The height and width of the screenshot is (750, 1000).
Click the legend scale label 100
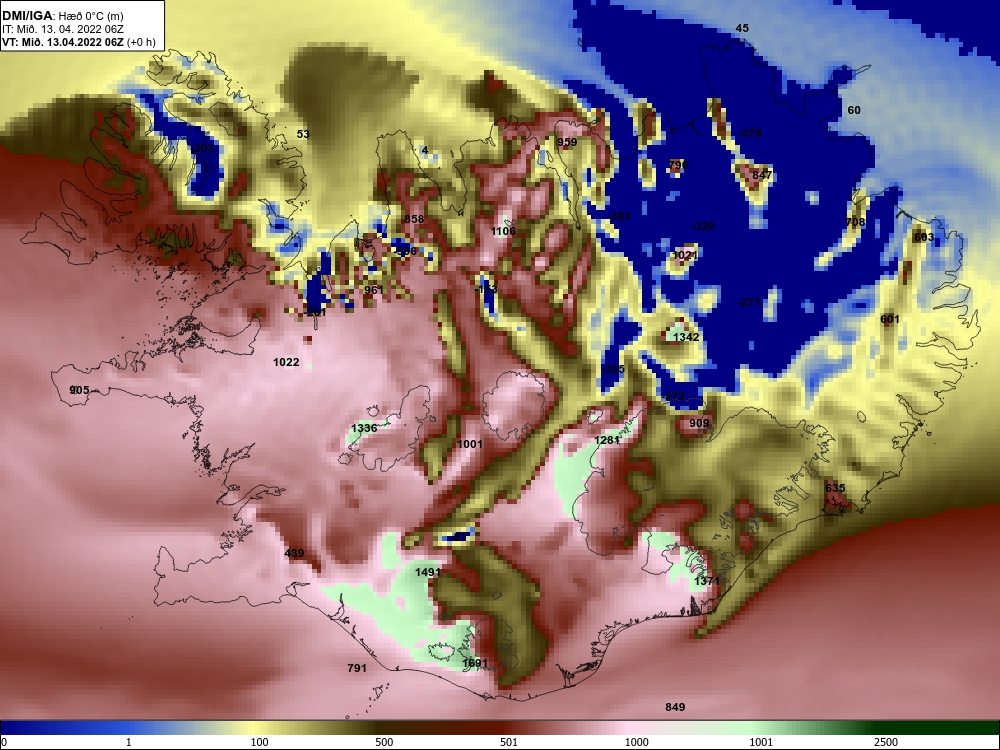259,742
